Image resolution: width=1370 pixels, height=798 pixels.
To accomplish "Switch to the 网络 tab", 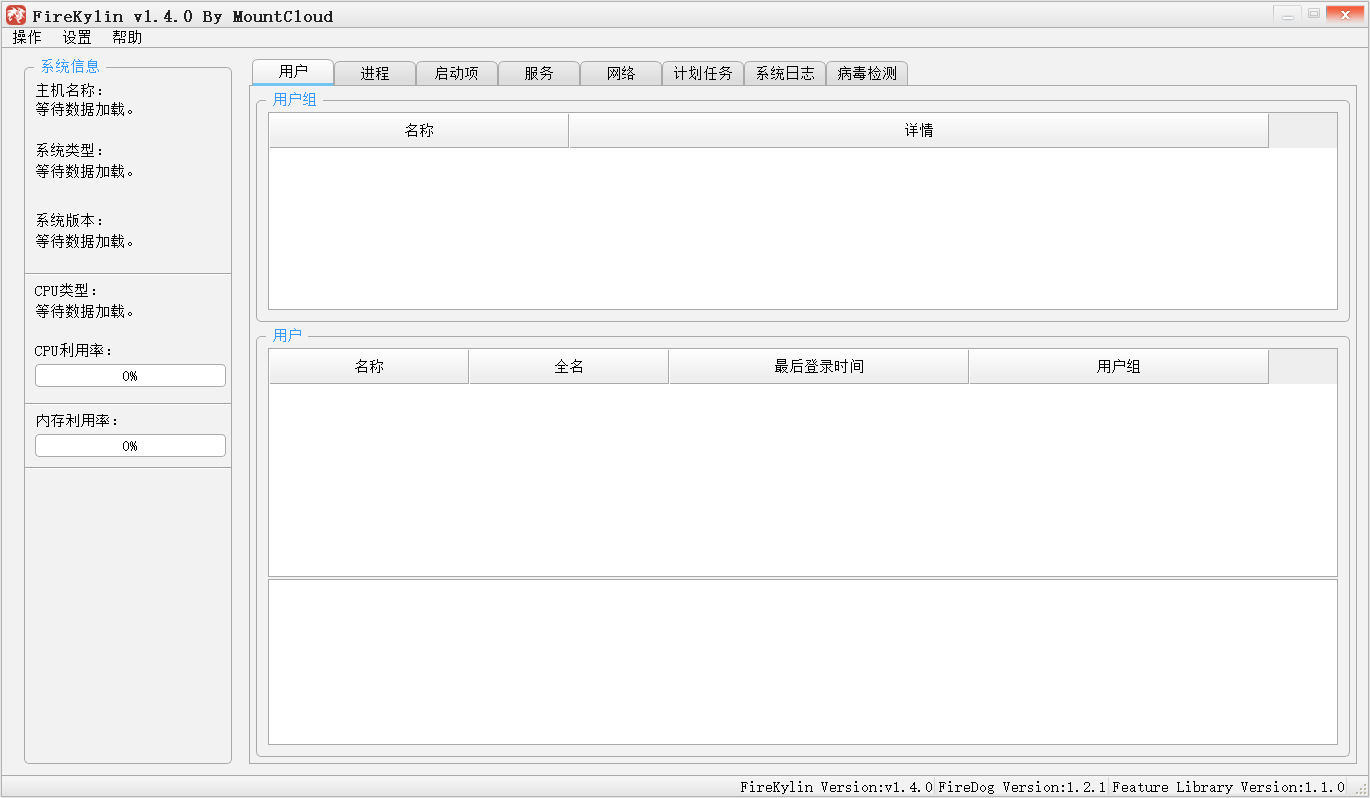I will click(621, 74).
